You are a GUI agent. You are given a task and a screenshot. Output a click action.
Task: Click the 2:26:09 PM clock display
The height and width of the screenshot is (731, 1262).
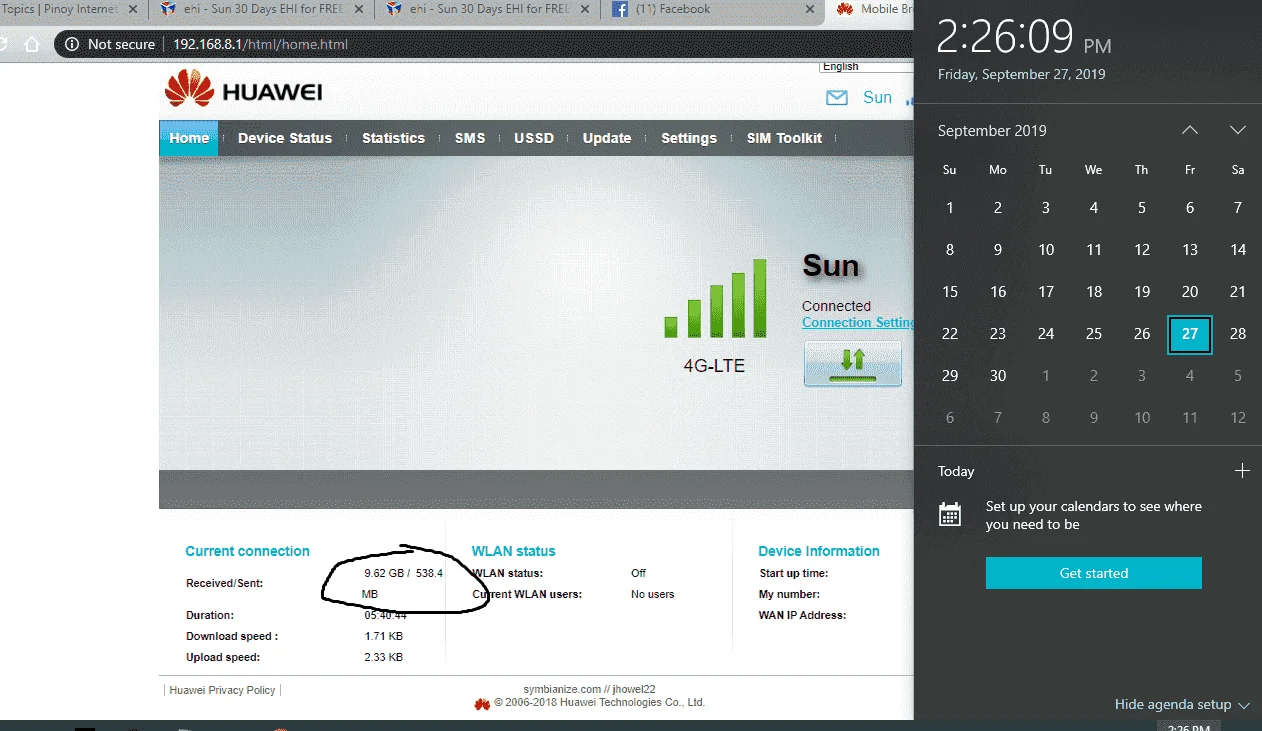click(1024, 37)
